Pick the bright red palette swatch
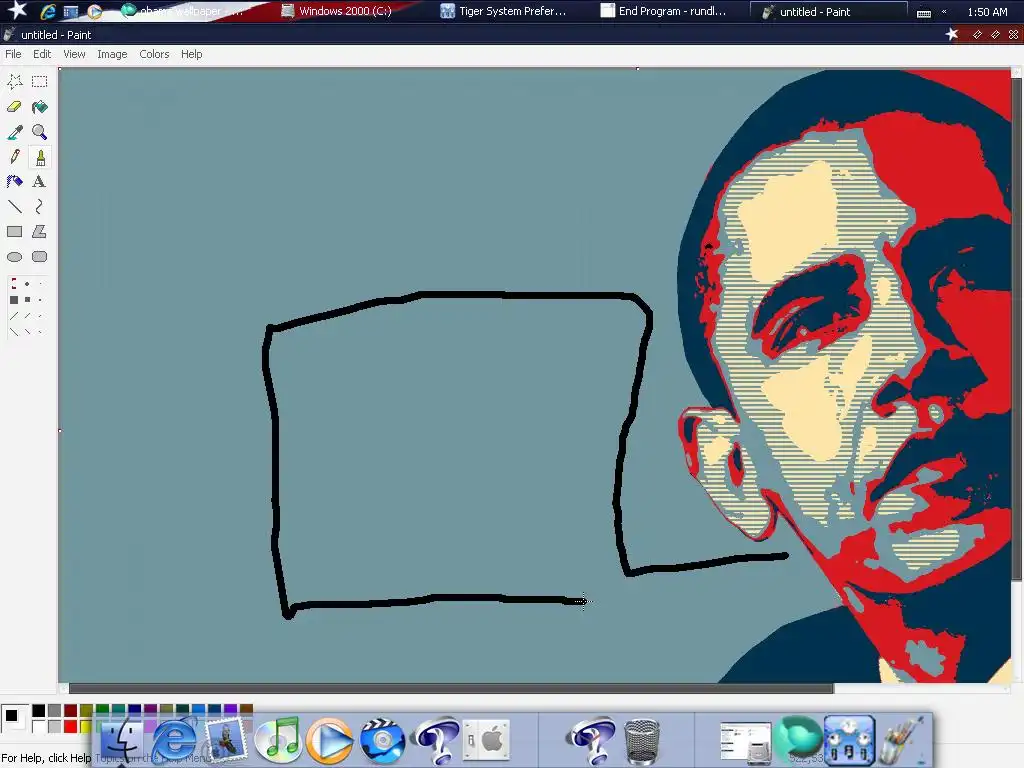 click(71, 726)
